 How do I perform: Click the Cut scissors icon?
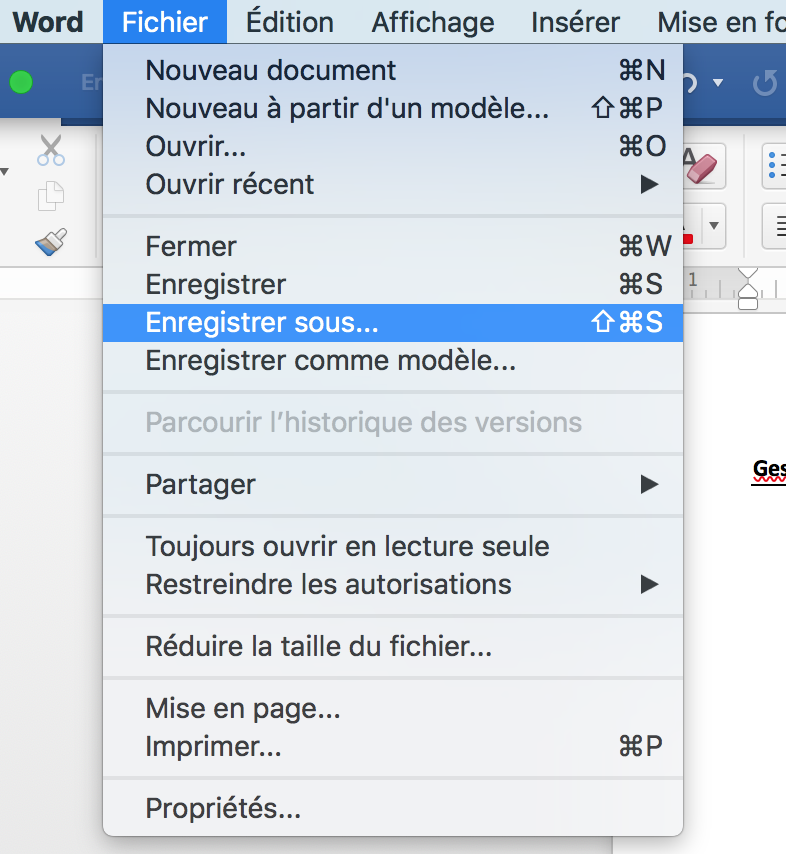pos(51,150)
